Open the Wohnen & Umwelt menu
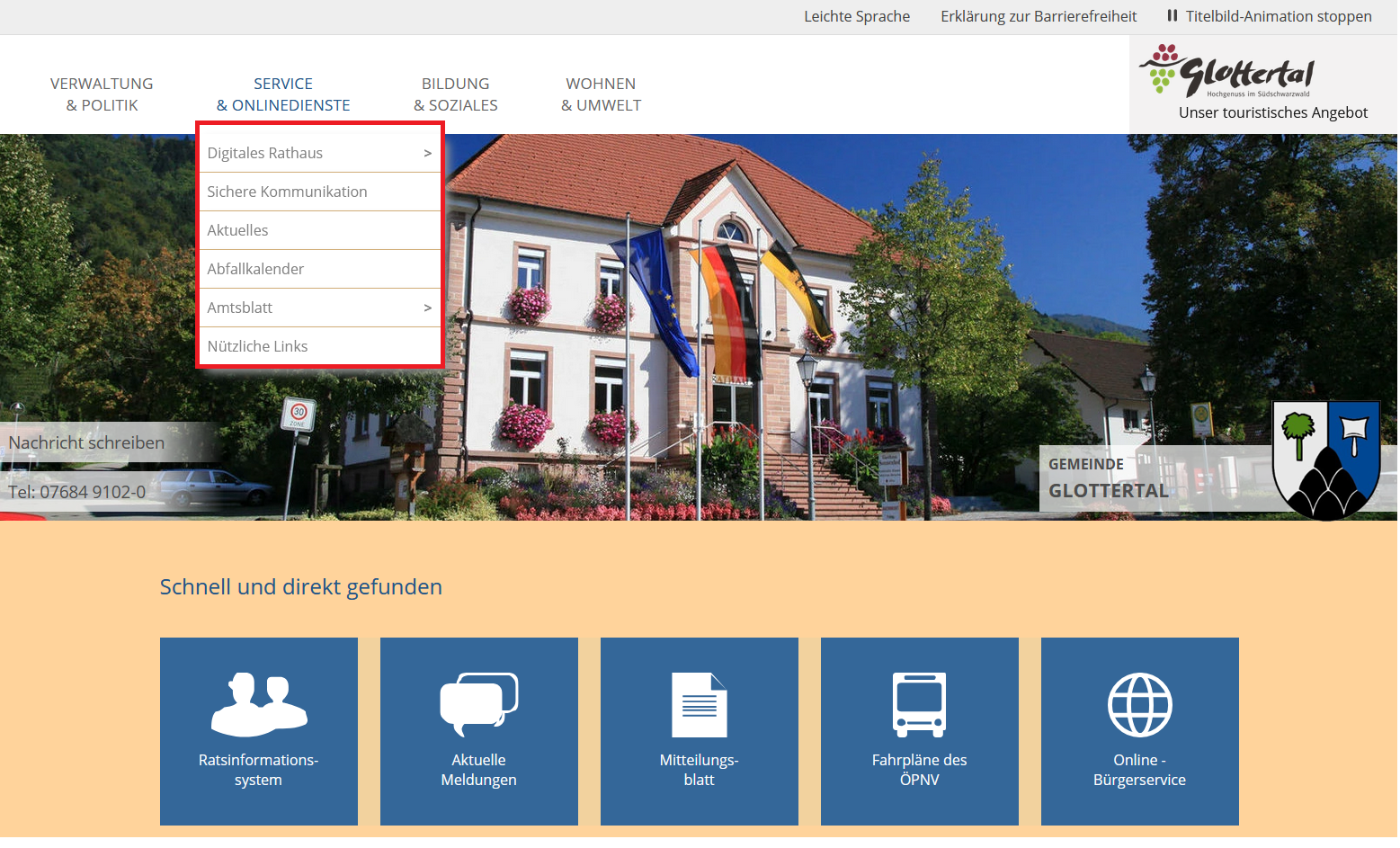This screenshot has height=848, width=1400. 601,94
